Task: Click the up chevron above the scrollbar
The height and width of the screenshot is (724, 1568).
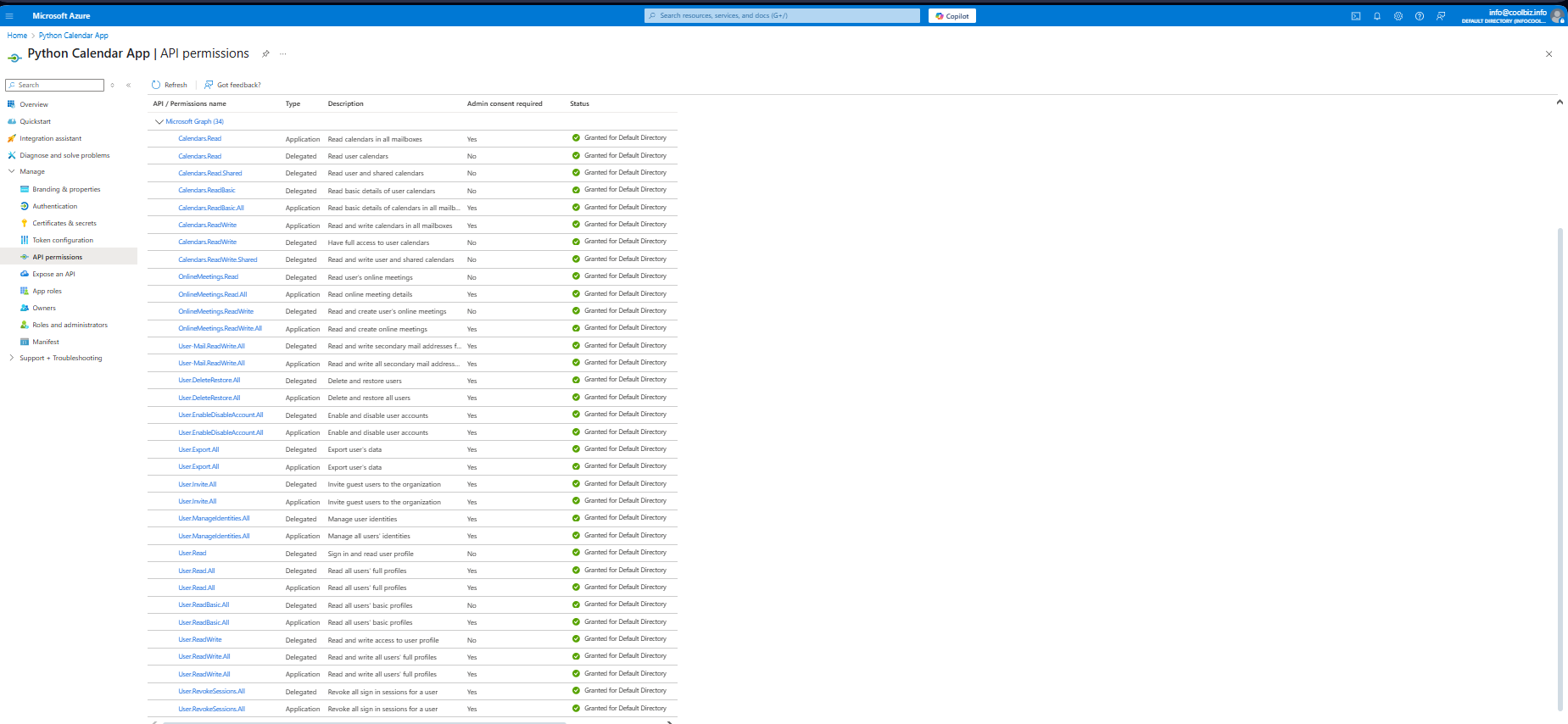Action: pos(1560,102)
